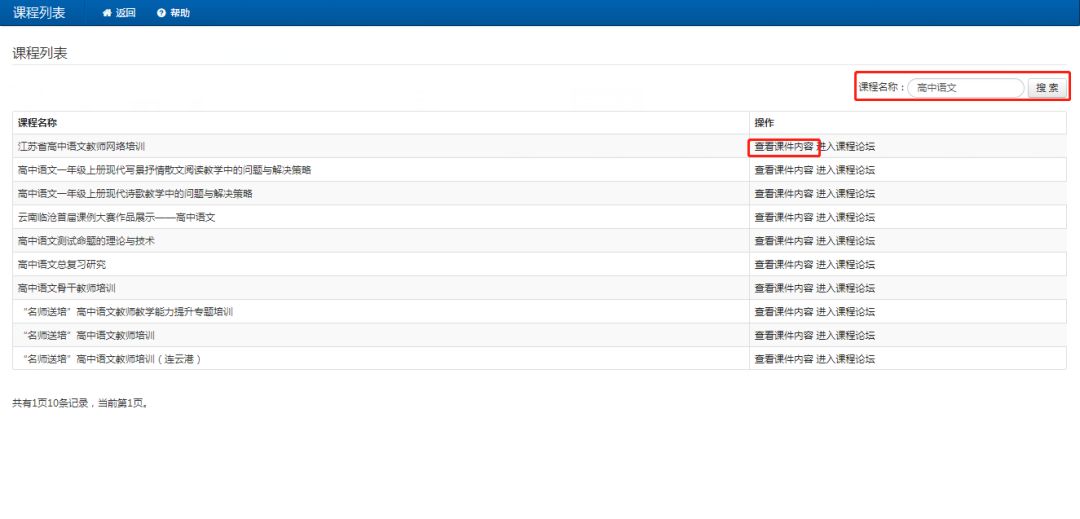
Task: Click the 课程列表 title in top bar
Action: pyautogui.click(x=41, y=13)
